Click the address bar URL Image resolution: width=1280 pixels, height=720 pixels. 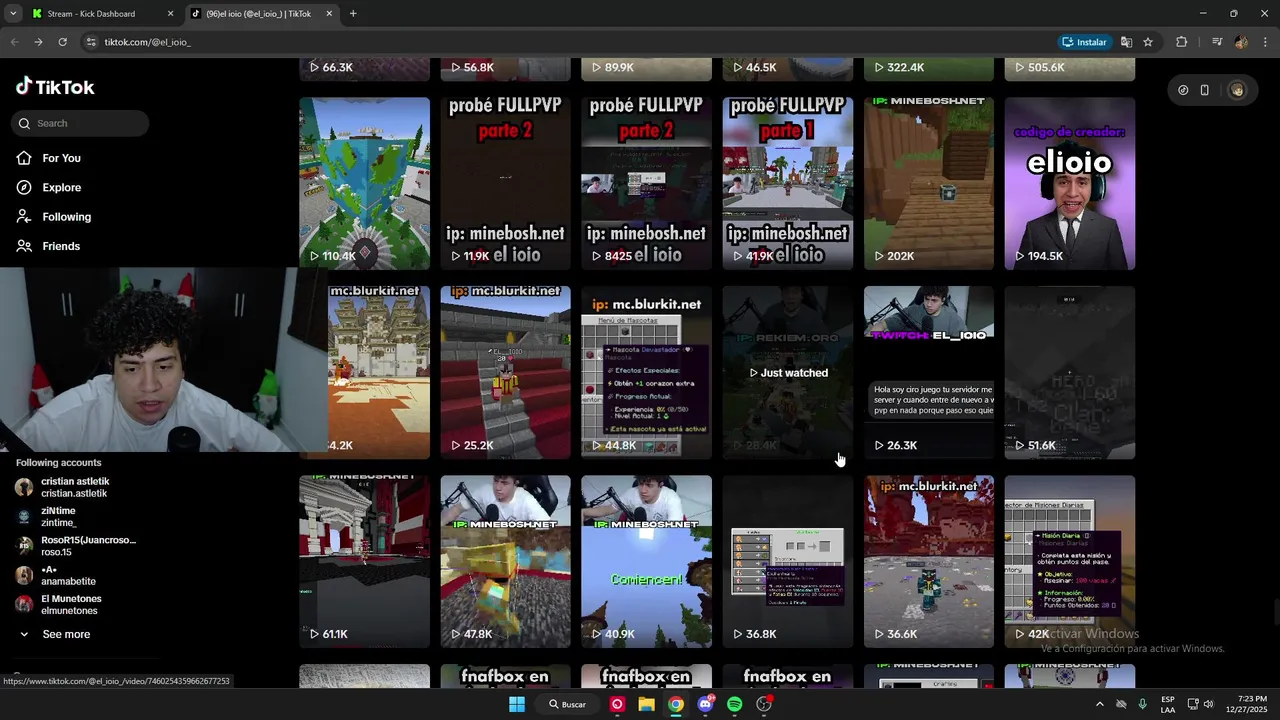(x=147, y=42)
